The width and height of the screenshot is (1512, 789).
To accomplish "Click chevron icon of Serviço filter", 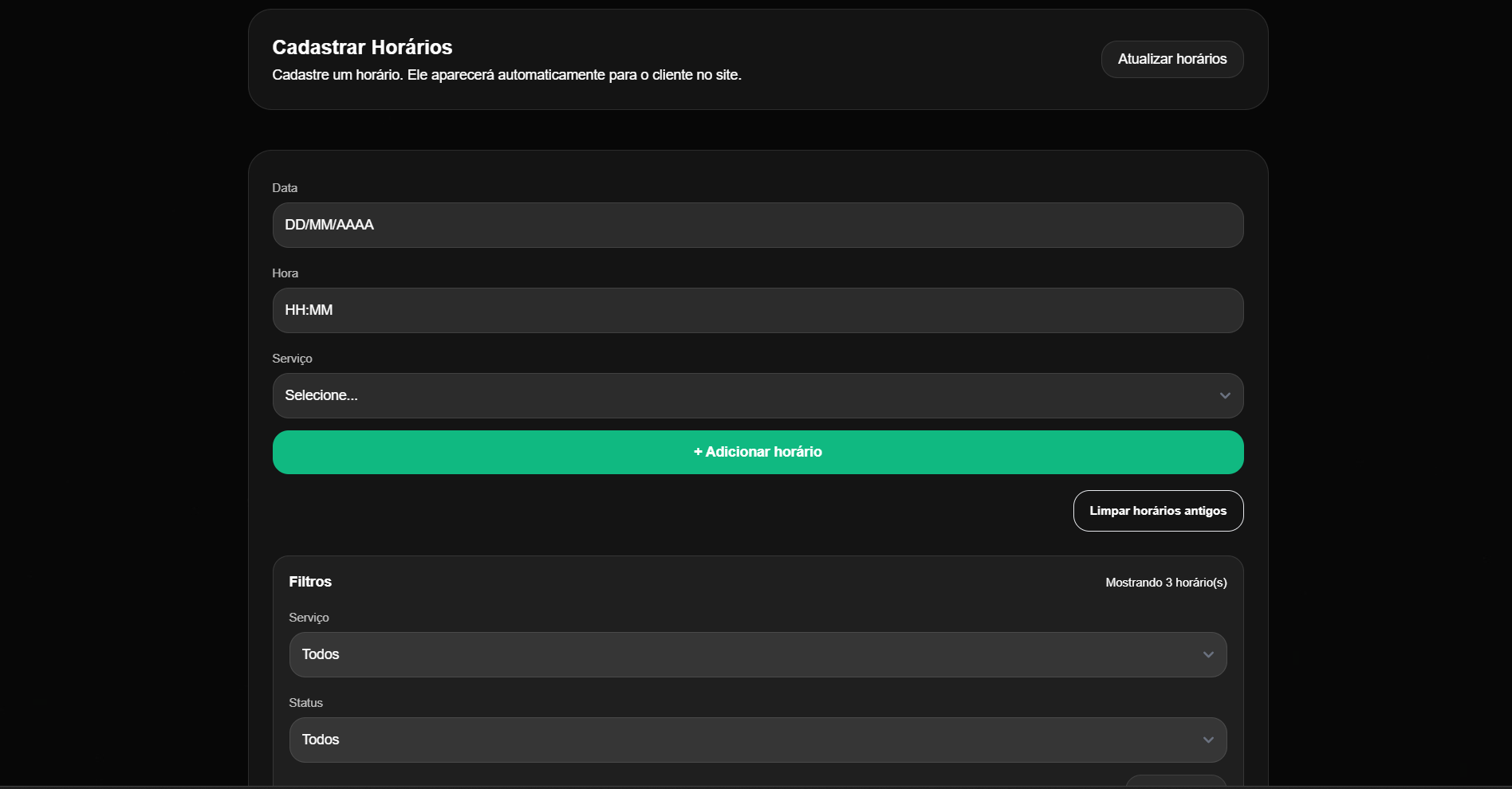I will [x=1207, y=655].
